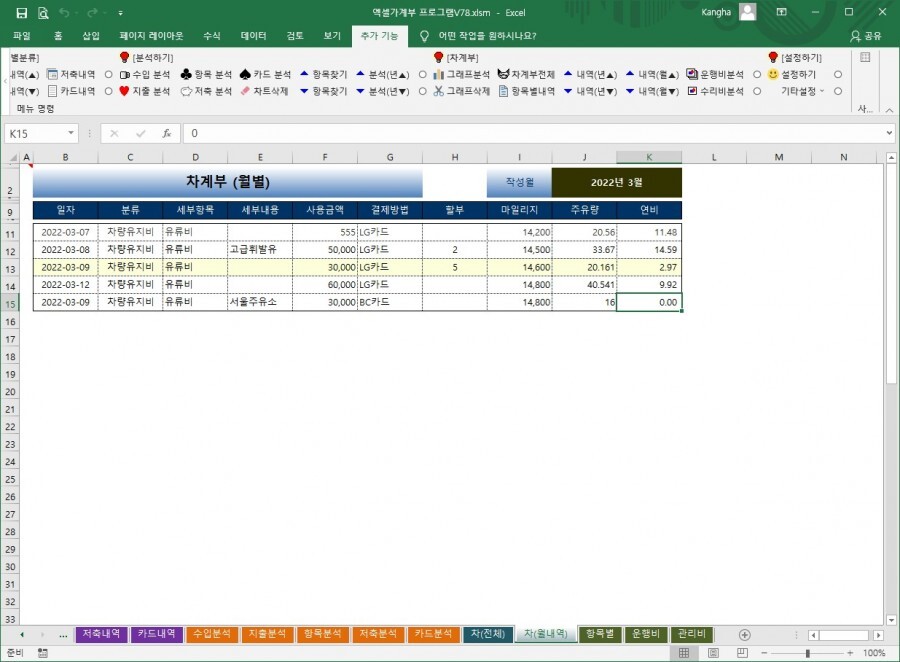900x662 pixels.
Task: Click the zoom slider handle
Action: 808,653
